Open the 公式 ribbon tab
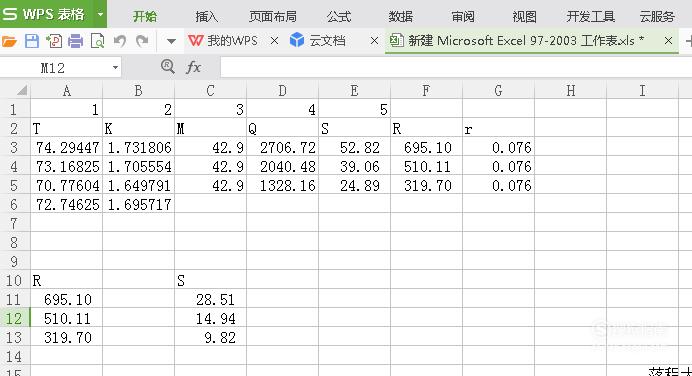Screen dimensions: 692x376 coord(339,17)
